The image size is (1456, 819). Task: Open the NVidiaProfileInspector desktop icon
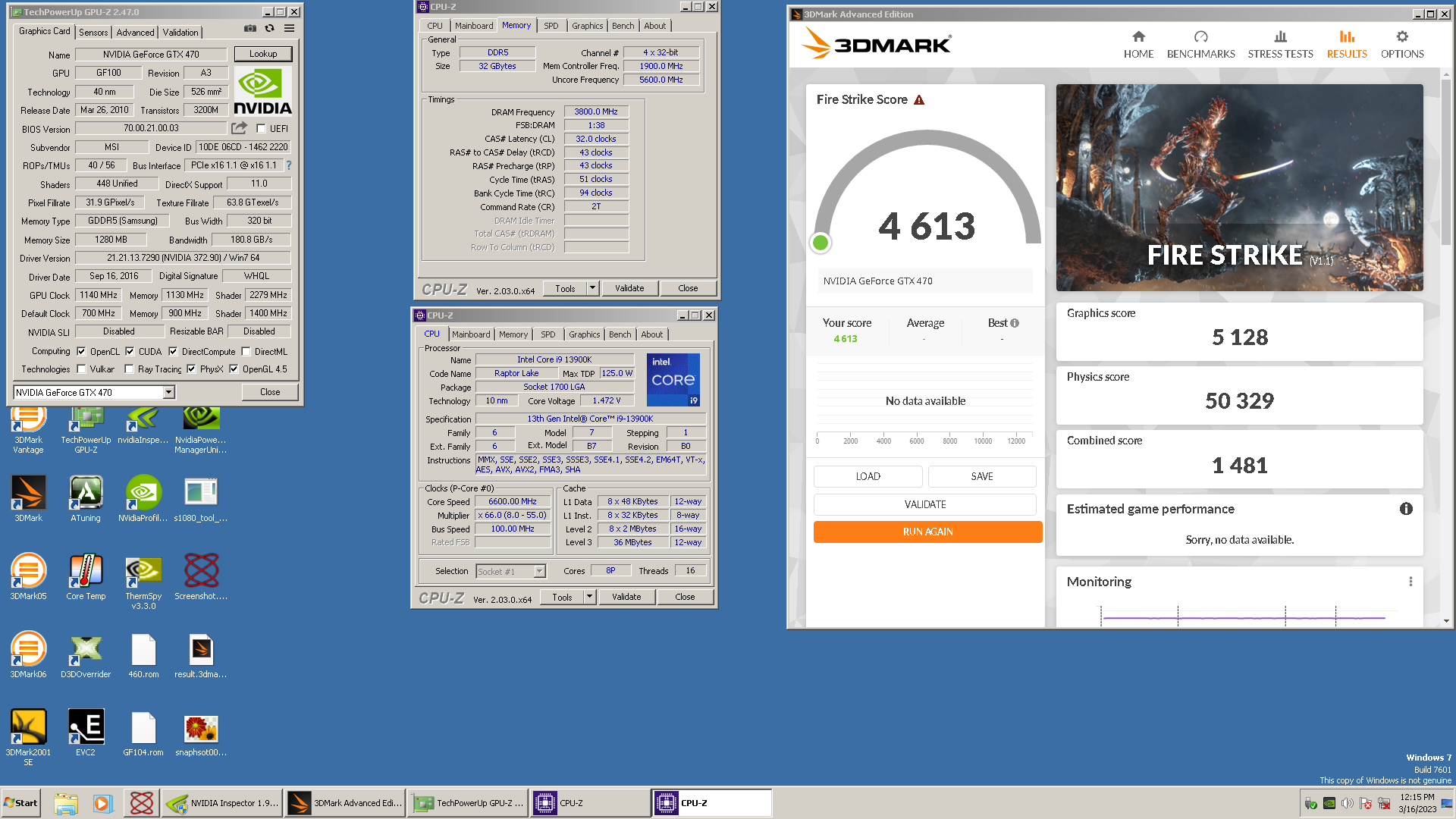[143, 499]
